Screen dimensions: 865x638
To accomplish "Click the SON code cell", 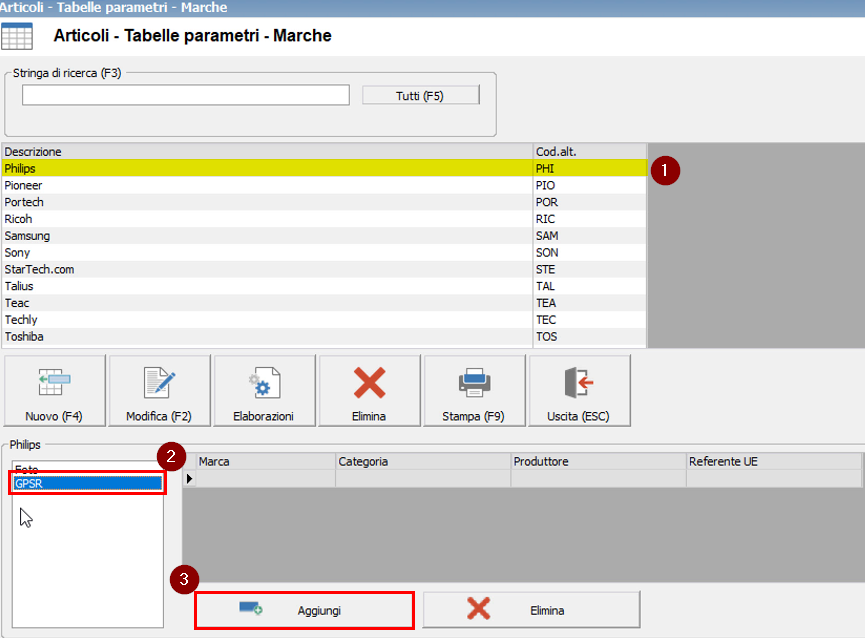I will coord(590,253).
